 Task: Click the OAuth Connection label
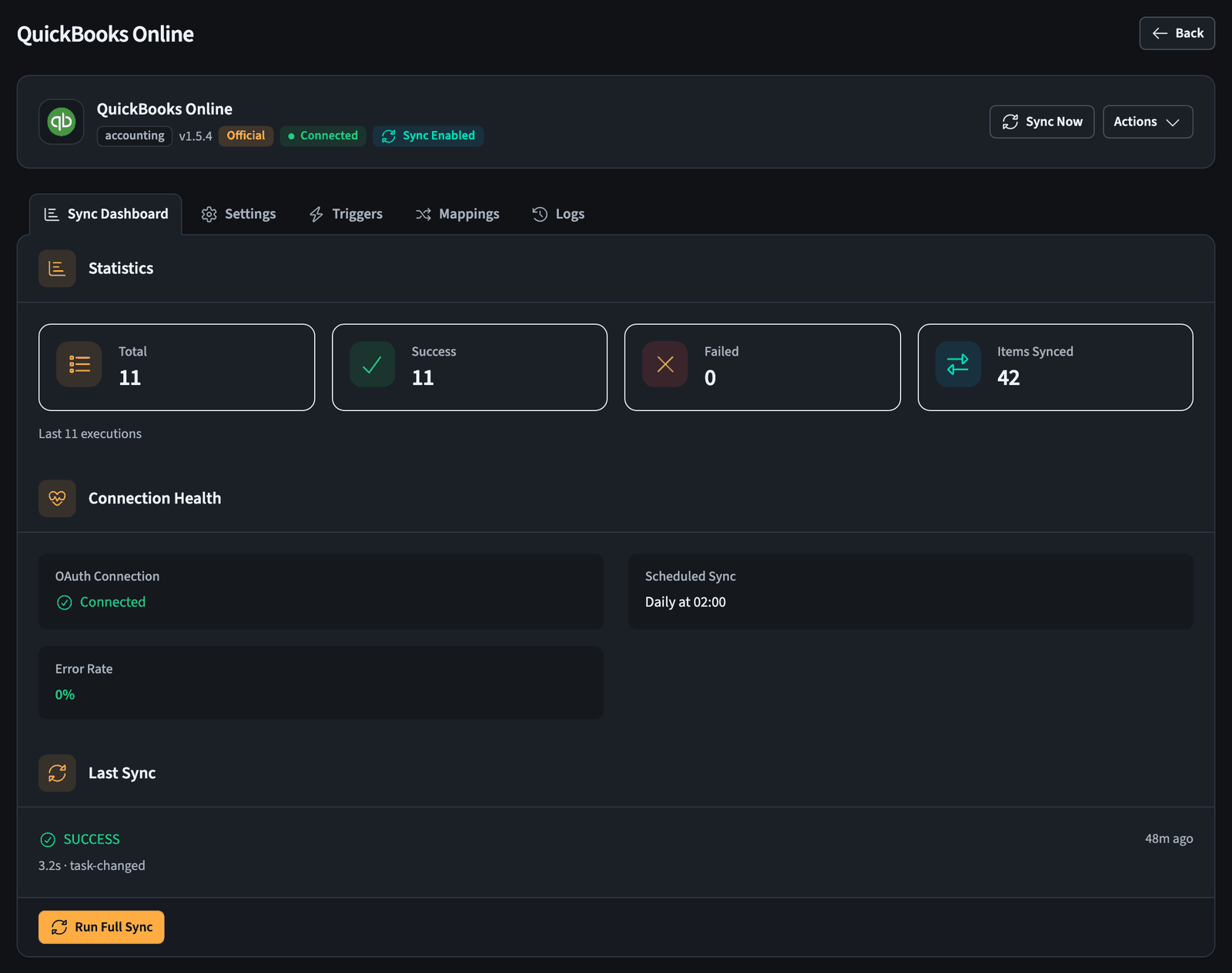click(107, 576)
